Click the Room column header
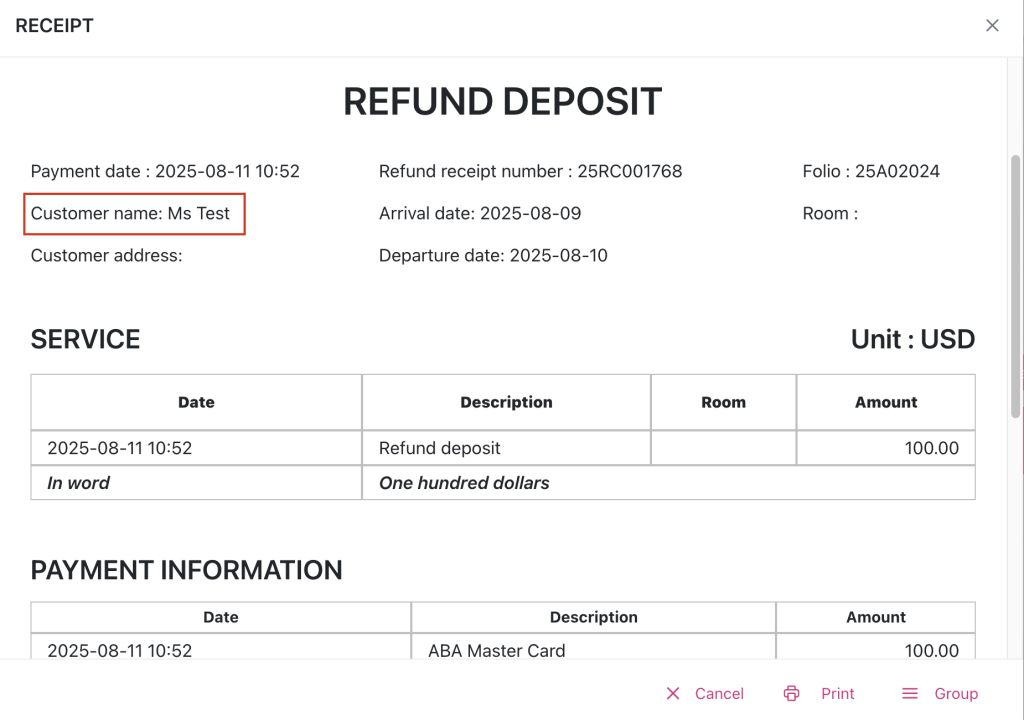 pyautogui.click(x=723, y=402)
